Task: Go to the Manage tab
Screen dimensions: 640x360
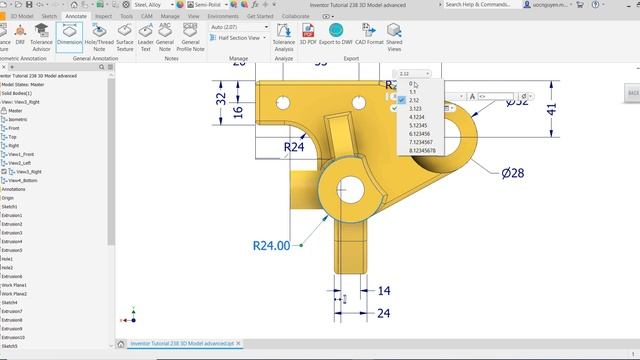Action: point(170,16)
